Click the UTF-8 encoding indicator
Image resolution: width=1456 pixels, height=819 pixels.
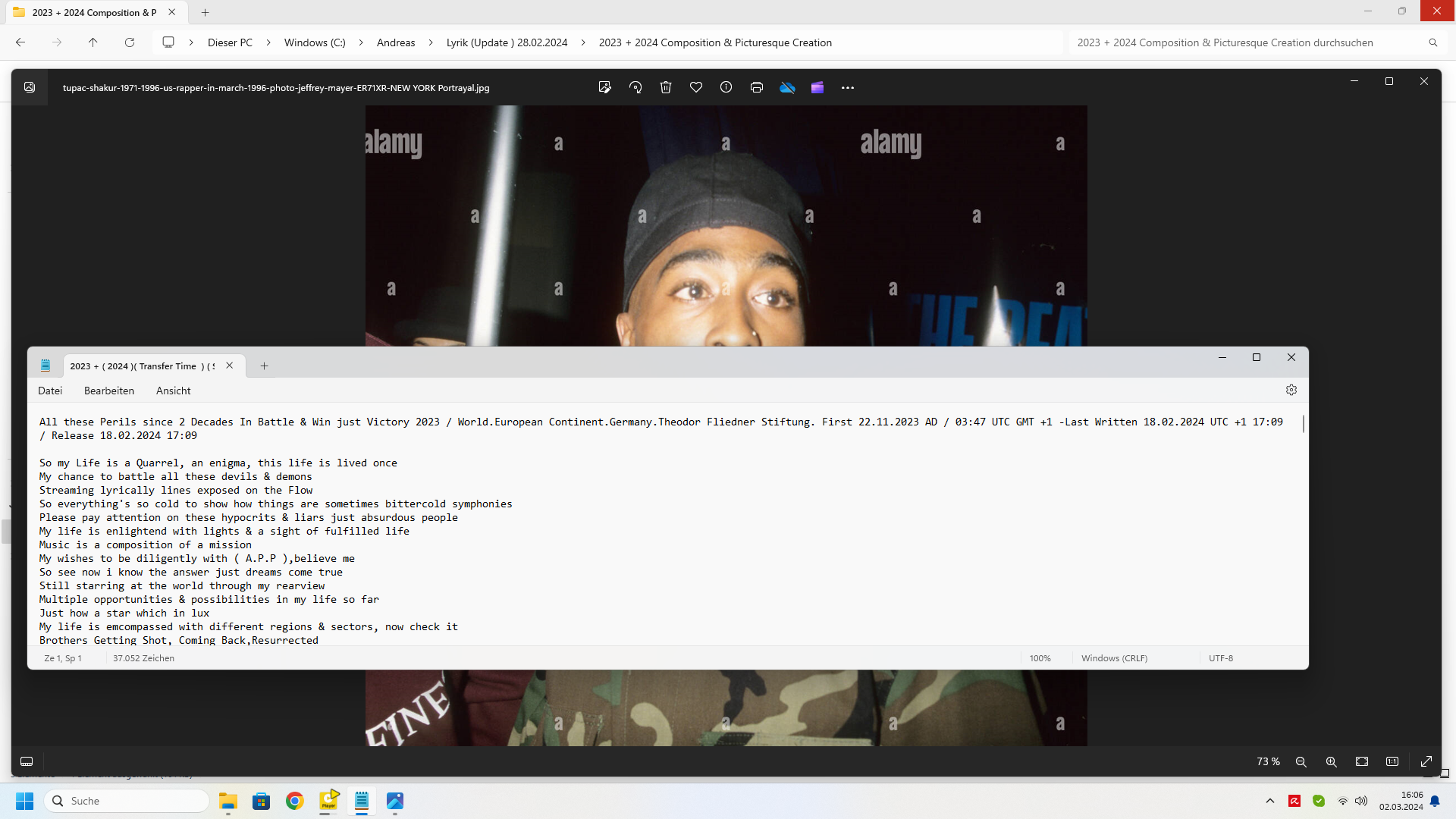[x=1221, y=658]
